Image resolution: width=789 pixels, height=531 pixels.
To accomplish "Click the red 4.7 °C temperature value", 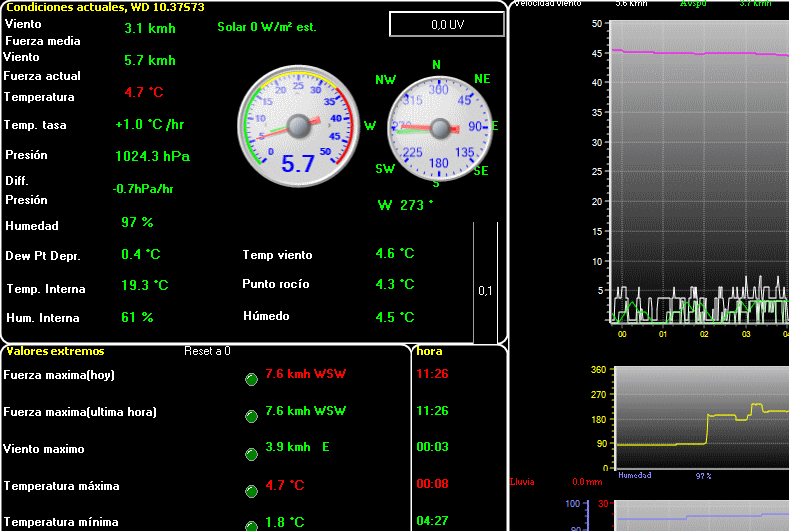I will coord(144,93).
